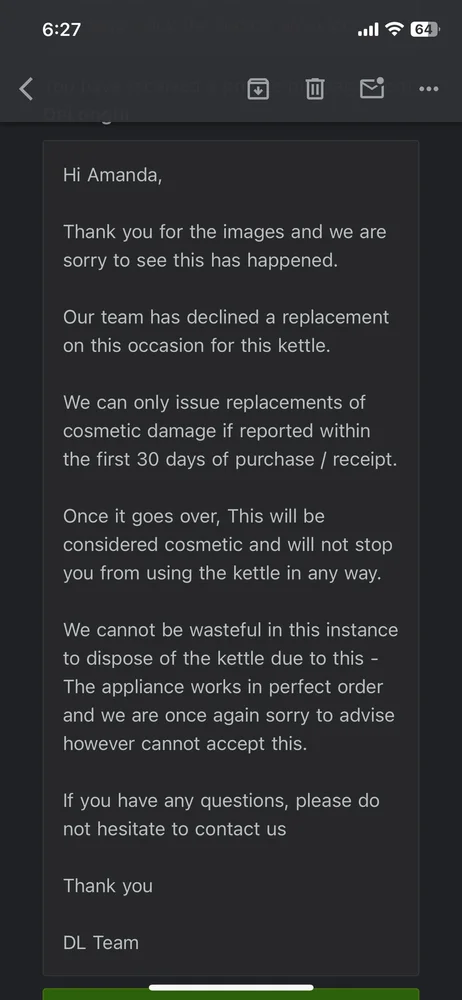Tap the "We cannot be wasteful" paragraph
462x1000 pixels.
point(230,686)
